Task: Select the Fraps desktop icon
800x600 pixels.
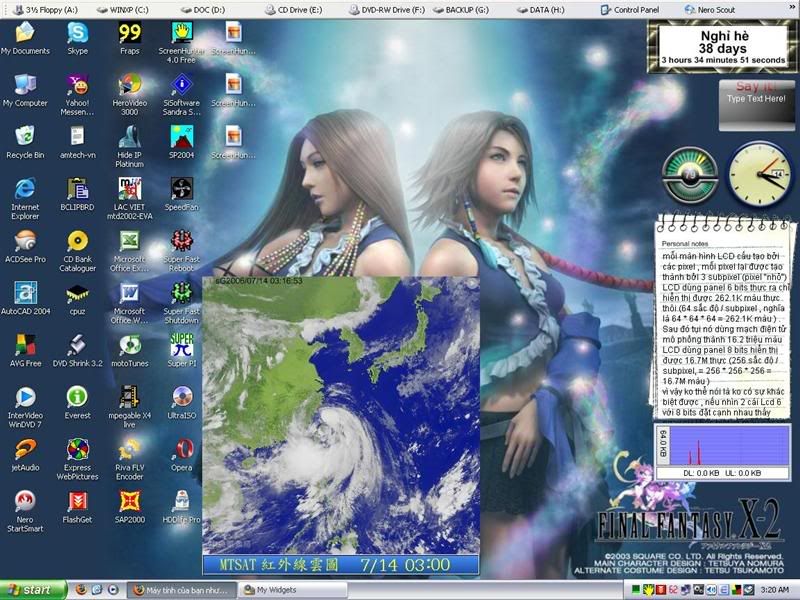Action: [130, 38]
